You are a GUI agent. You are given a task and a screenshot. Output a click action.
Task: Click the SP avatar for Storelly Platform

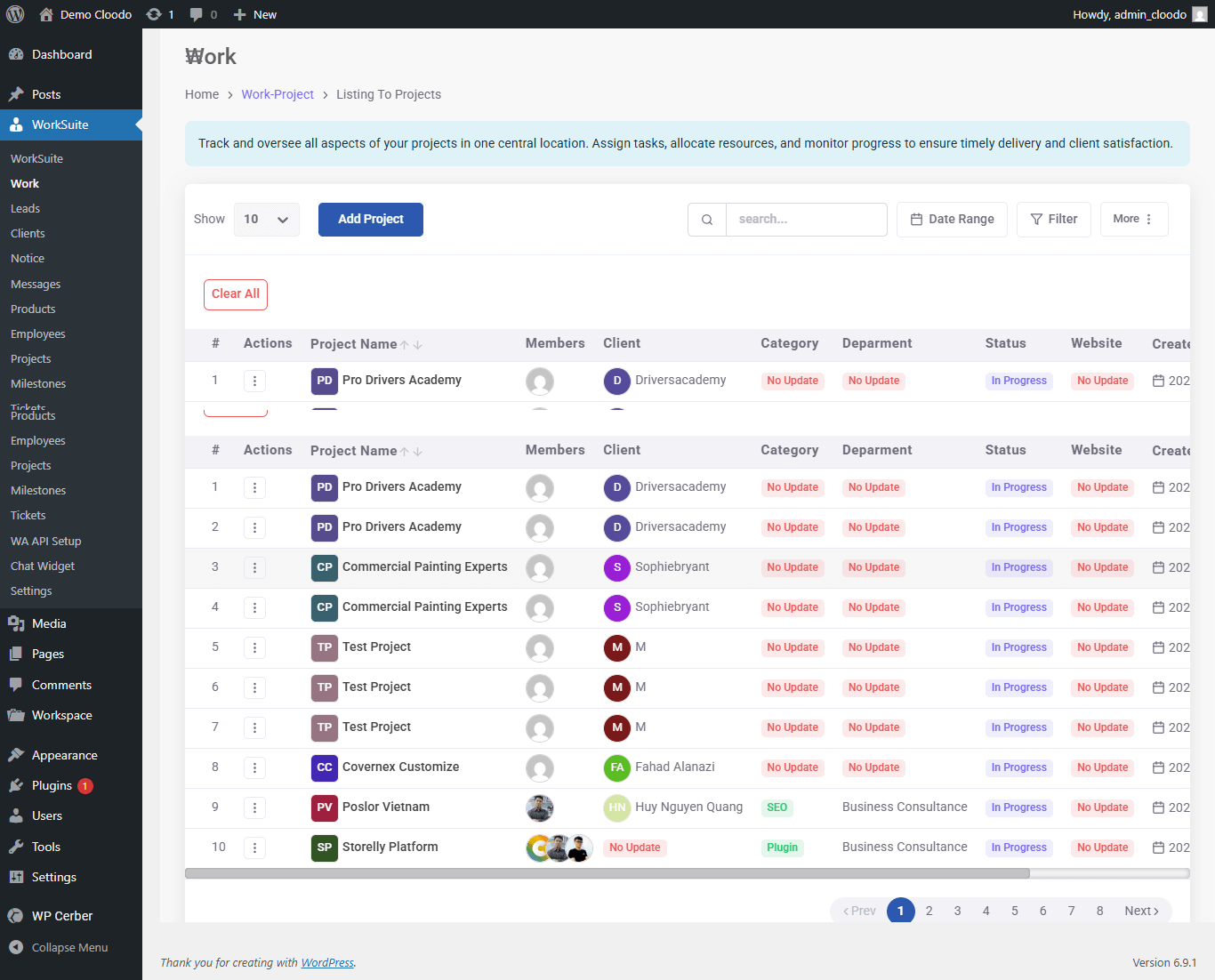click(x=324, y=847)
